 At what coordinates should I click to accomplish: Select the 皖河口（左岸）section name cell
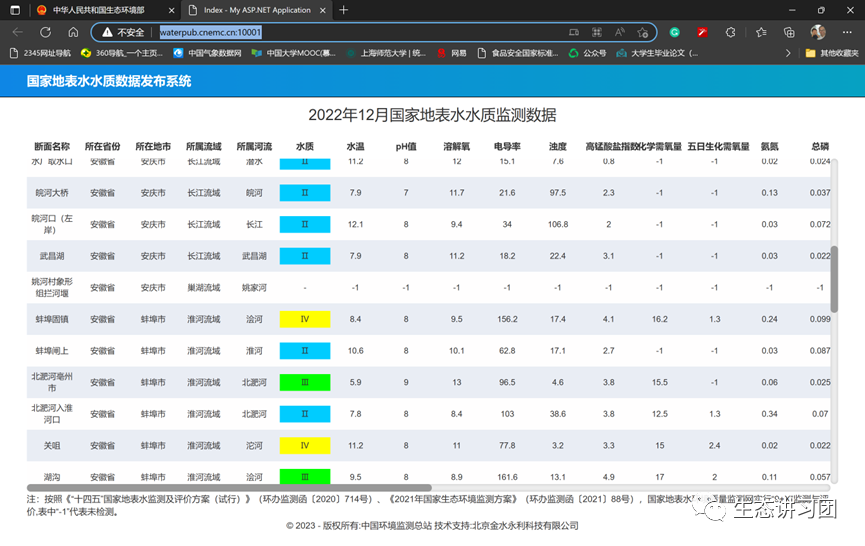click(x=52, y=224)
